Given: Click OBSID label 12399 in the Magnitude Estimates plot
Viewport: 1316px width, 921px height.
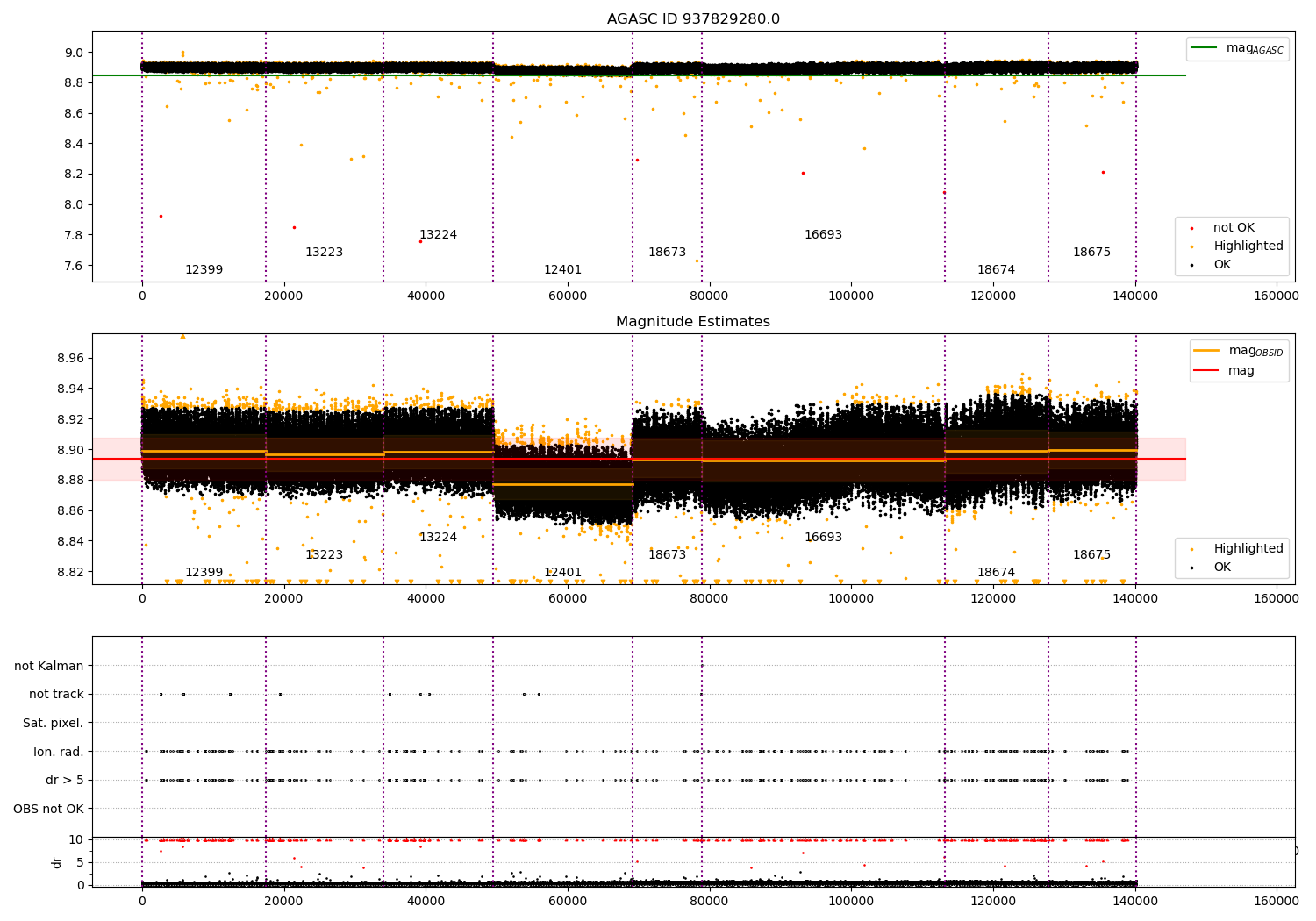Looking at the screenshot, I should (x=204, y=573).
